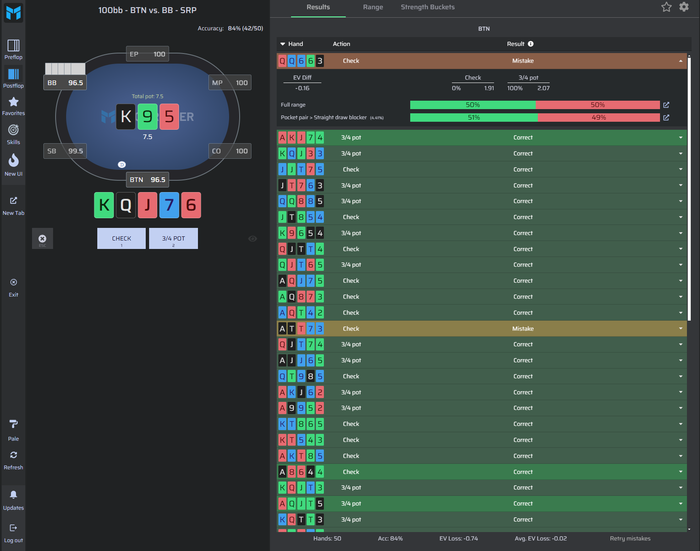Image resolution: width=700 pixels, height=551 pixels.
Task: Open the Strength Buckets tab
Action: (427, 7)
